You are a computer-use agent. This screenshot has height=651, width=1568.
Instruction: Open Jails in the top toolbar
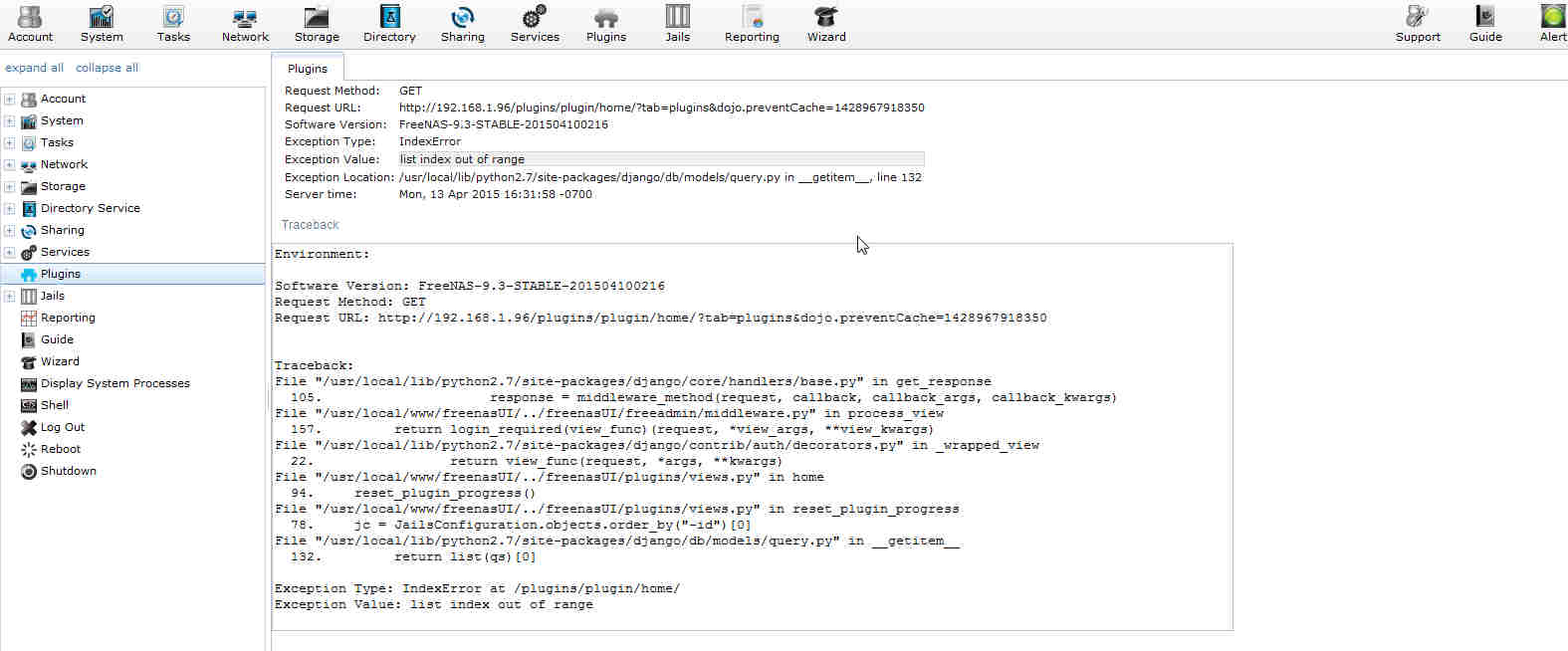pyautogui.click(x=678, y=24)
